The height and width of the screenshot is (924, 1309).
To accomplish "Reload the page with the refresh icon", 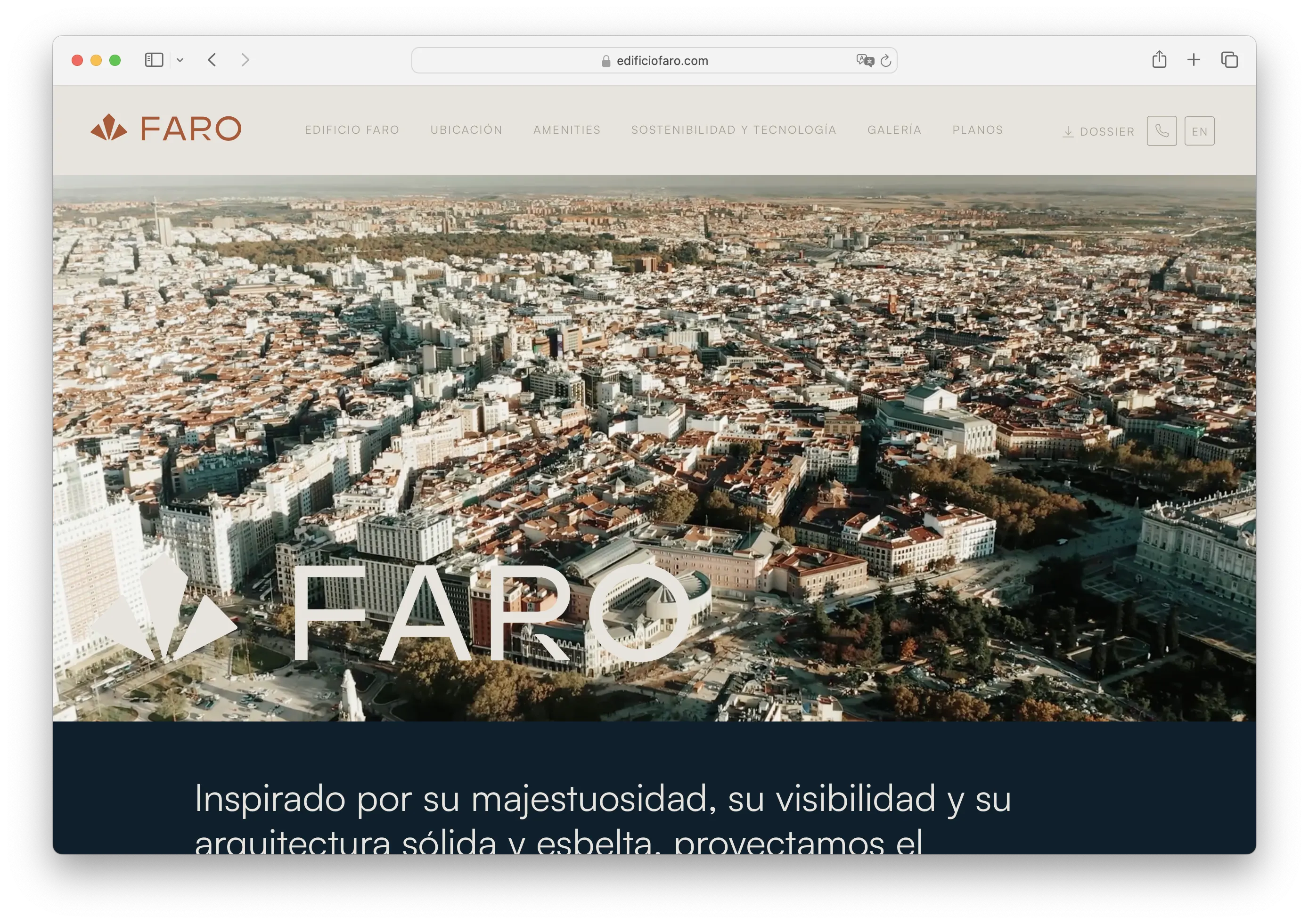I will click(x=885, y=60).
